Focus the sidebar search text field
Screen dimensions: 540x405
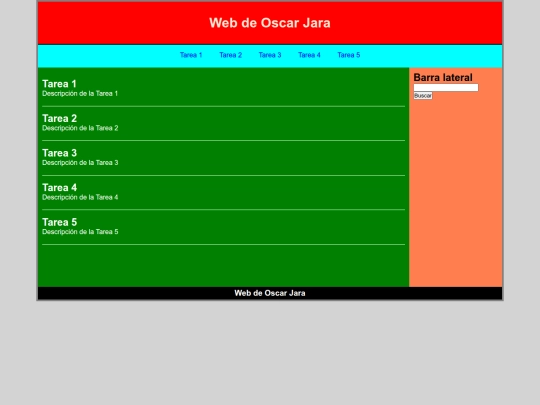[x=446, y=87]
